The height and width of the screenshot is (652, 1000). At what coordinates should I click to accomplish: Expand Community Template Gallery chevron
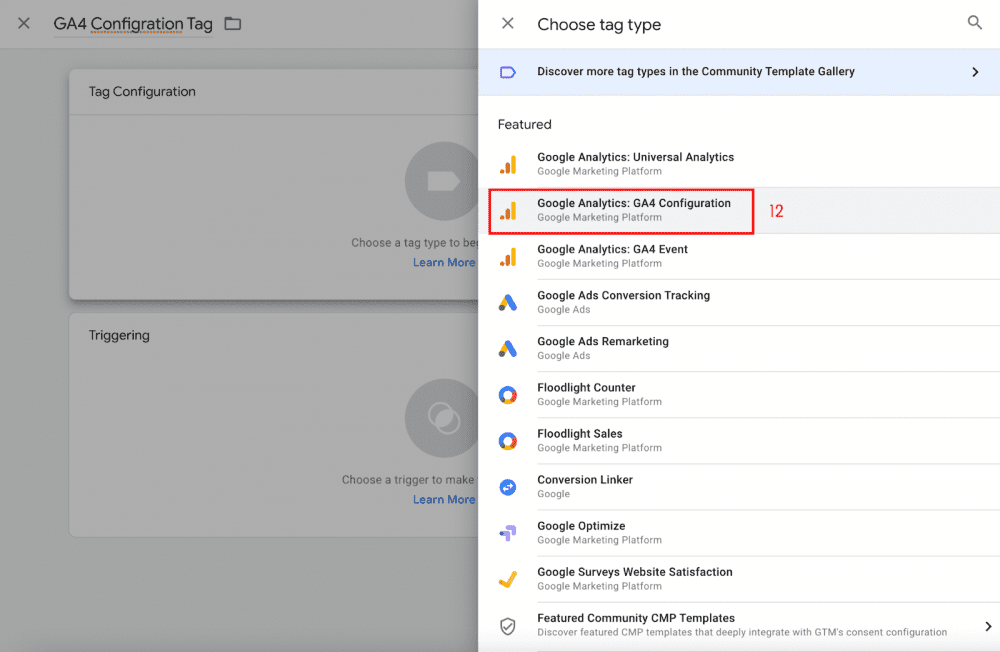[974, 72]
